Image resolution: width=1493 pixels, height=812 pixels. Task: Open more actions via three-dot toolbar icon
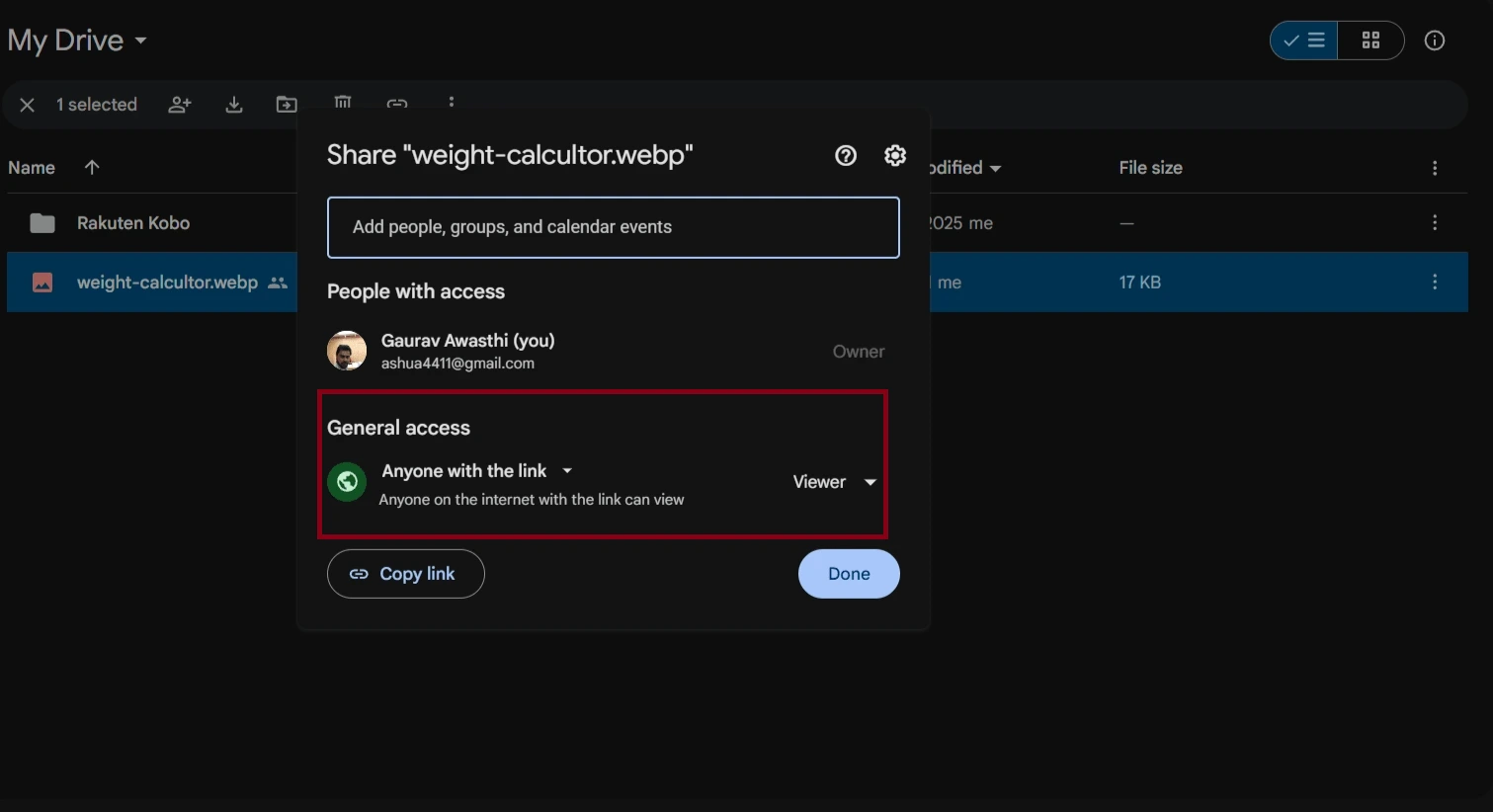(x=452, y=104)
